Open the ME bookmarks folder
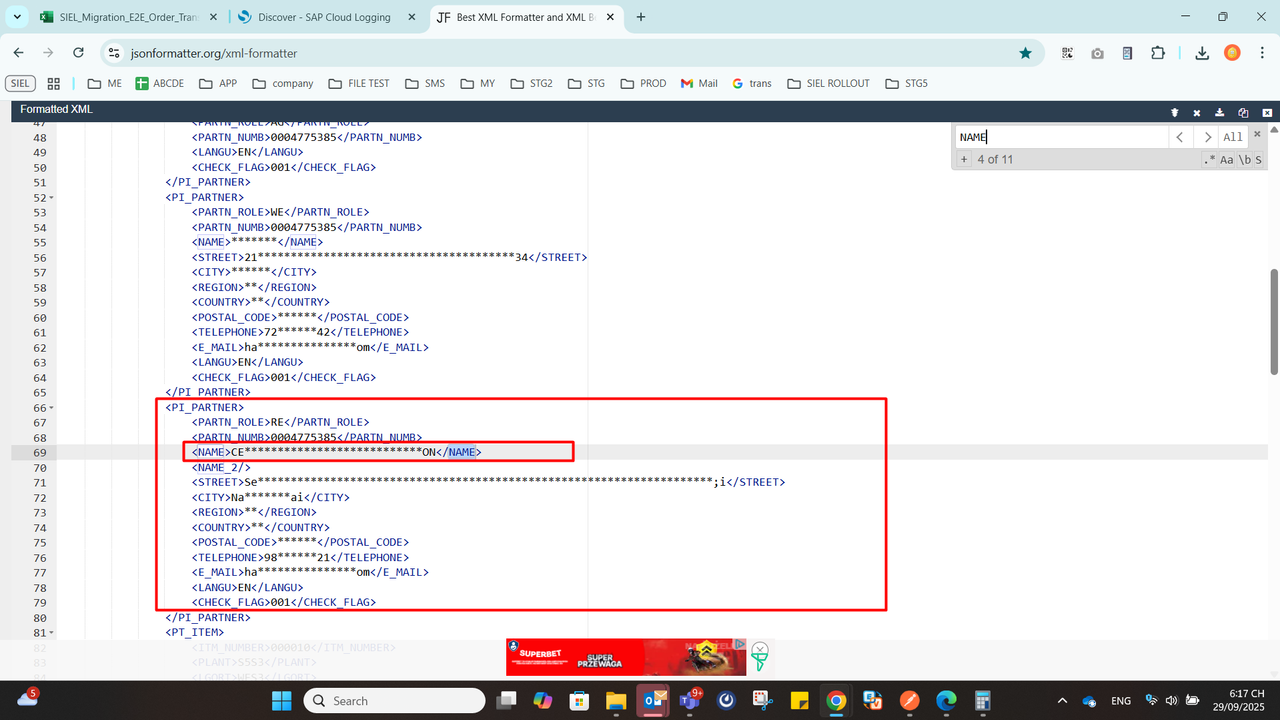 [x=105, y=83]
